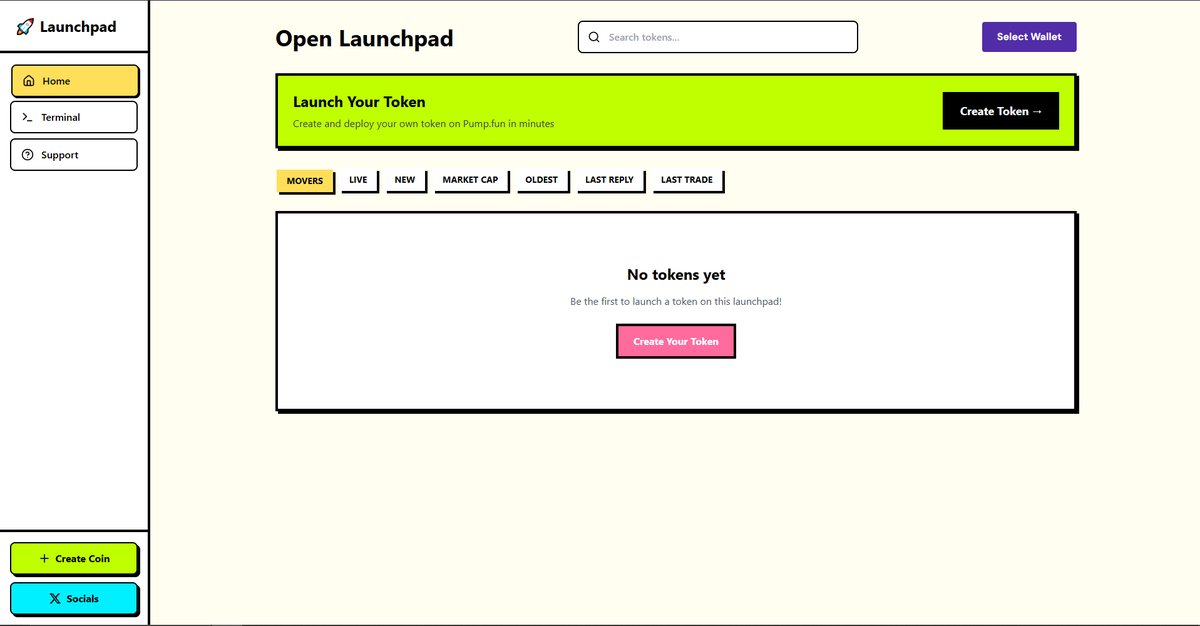The image size is (1200, 626).
Task: Open the Socials link
Action: (74, 598)
